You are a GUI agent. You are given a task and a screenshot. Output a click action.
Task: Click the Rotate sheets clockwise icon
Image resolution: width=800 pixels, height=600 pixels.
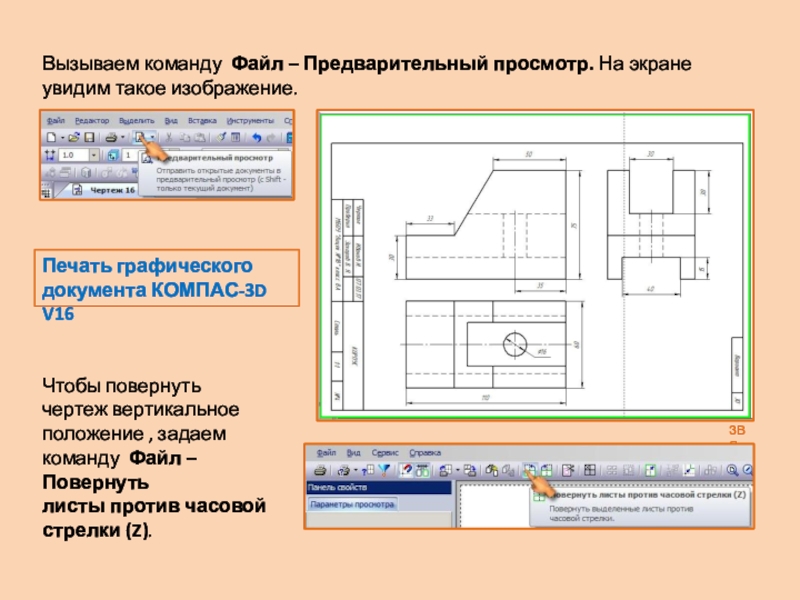click(546, 470)
